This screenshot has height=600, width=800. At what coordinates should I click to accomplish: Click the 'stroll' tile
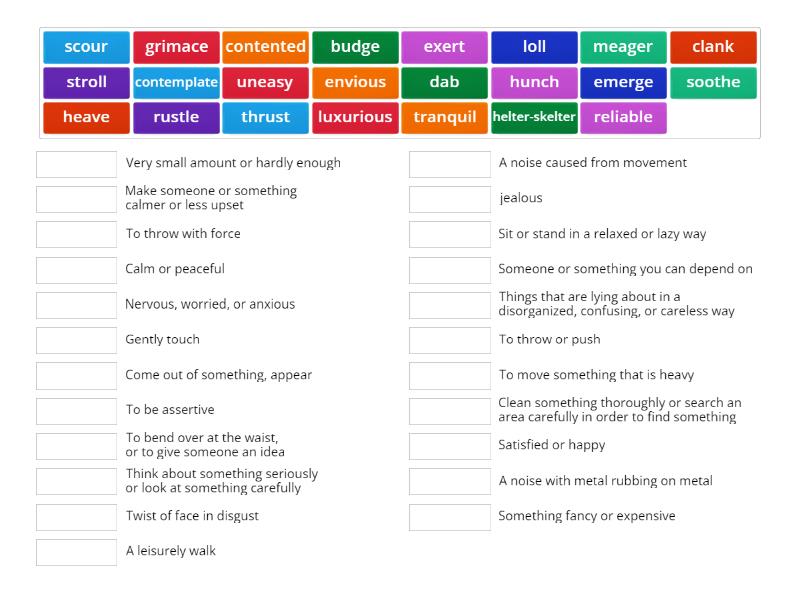(86, 82)
